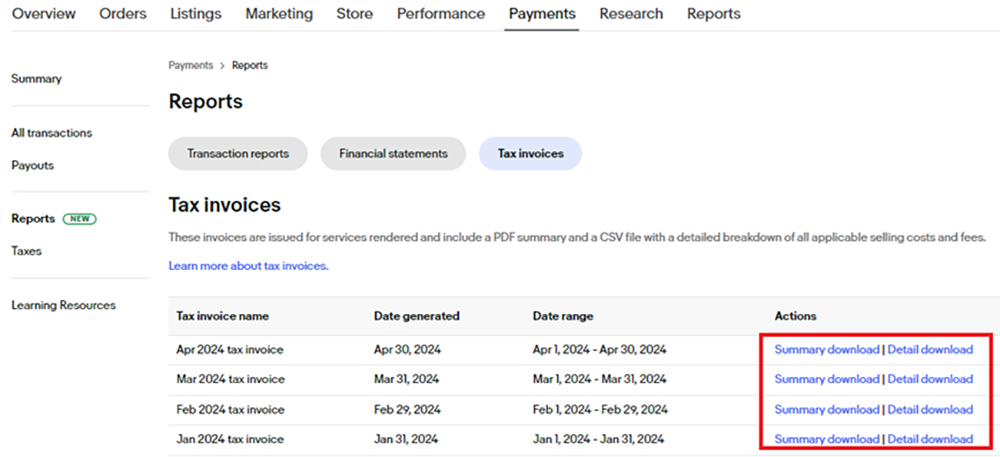Viewport: 1000px width, 457px height.
Task: Select the Tax invoices pill
Action: [531, 154]
